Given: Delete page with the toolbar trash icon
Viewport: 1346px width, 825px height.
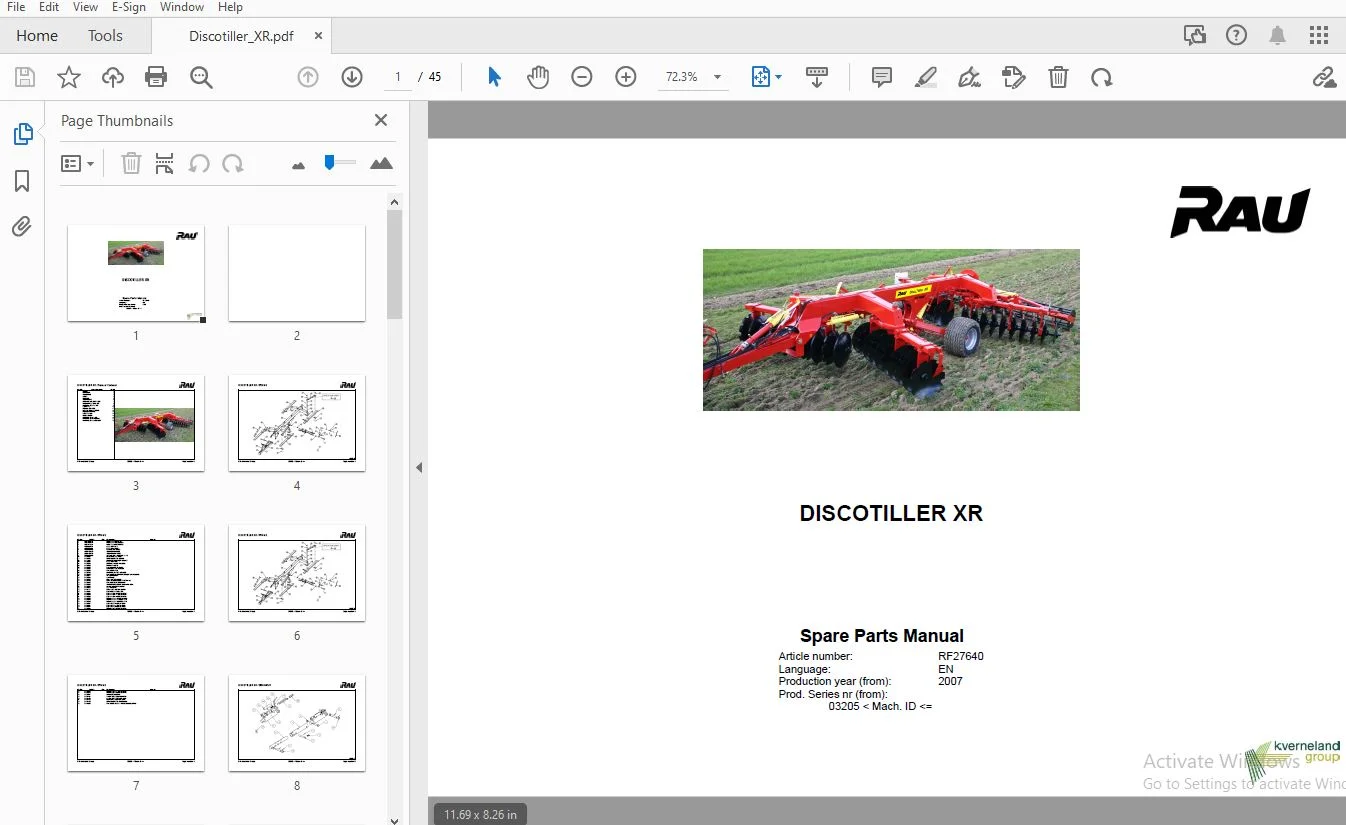Looking at the screenshot, I should [x=1058, y=77].
